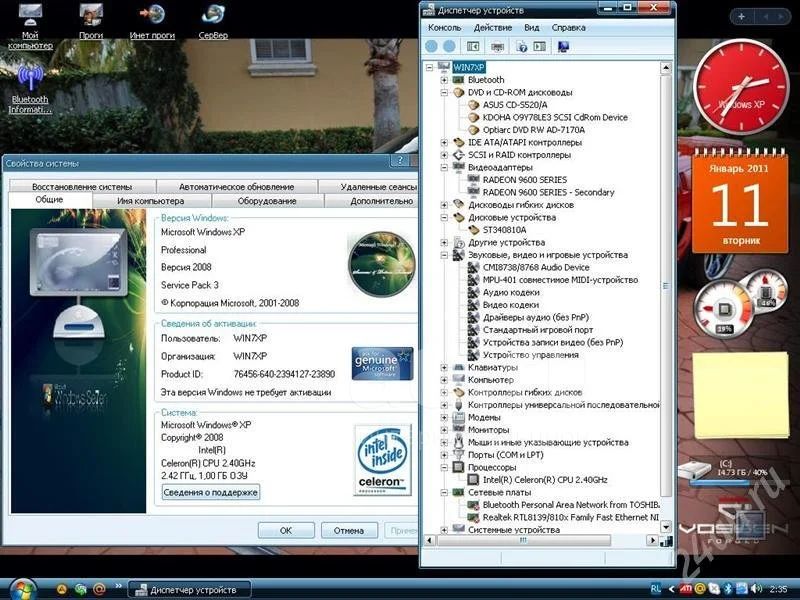The height and width of the screenshot is (600, 800).
Task: Click the yellow sticky note gadget
Action: 740,395
